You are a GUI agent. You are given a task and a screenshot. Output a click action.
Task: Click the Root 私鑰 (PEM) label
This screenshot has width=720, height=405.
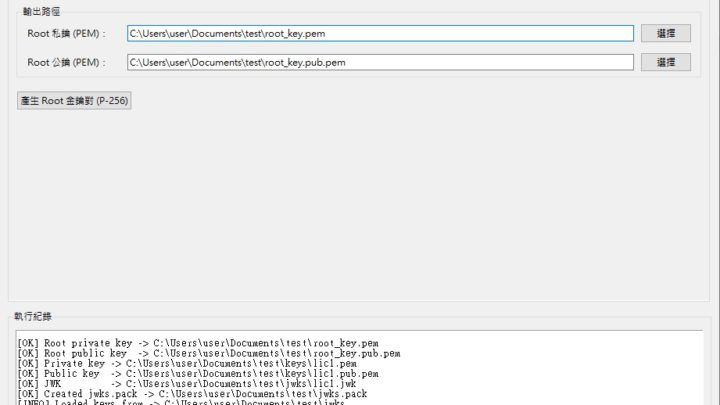[x=67, y=33]
